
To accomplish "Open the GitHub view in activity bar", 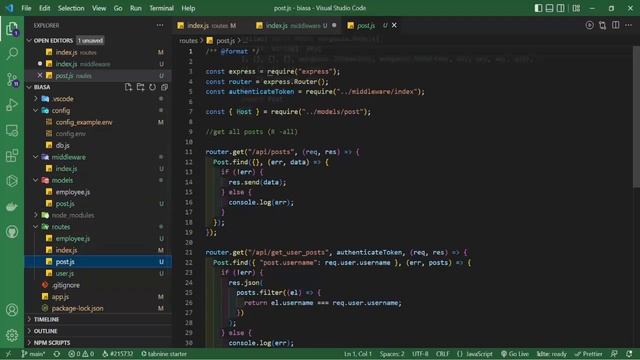I will (x=12, y=232).
